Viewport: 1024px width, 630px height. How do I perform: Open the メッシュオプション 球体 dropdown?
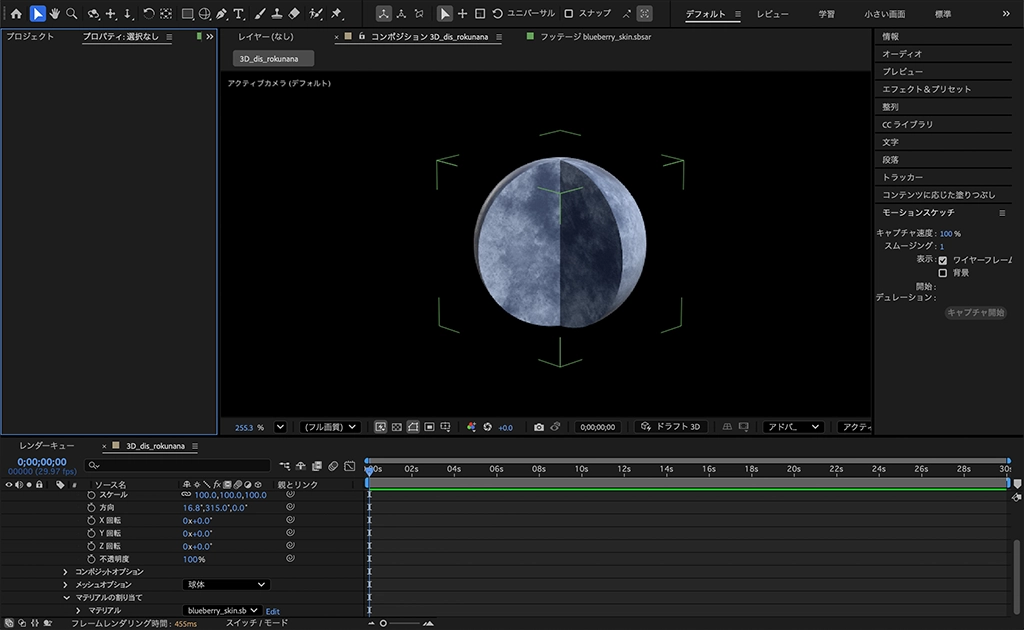[227, 585]
